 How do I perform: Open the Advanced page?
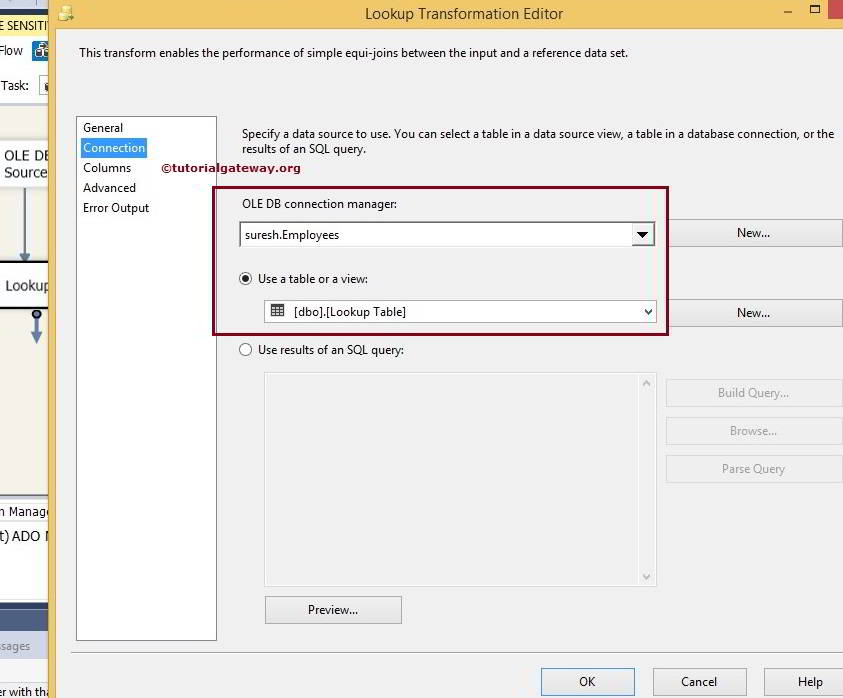(109, 187)
